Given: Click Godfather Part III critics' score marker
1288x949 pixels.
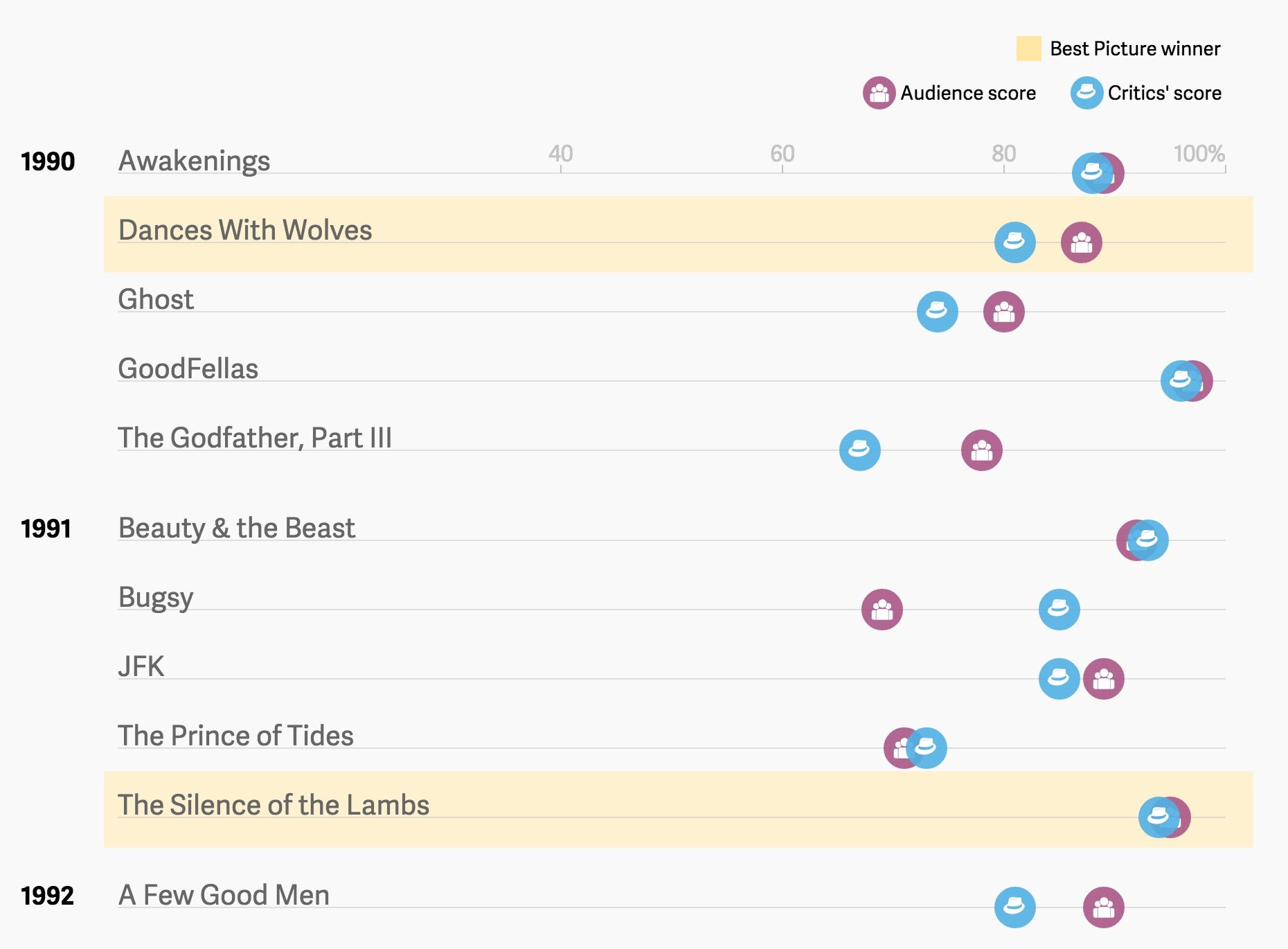Looking at the screenshot, I should 859,450.
